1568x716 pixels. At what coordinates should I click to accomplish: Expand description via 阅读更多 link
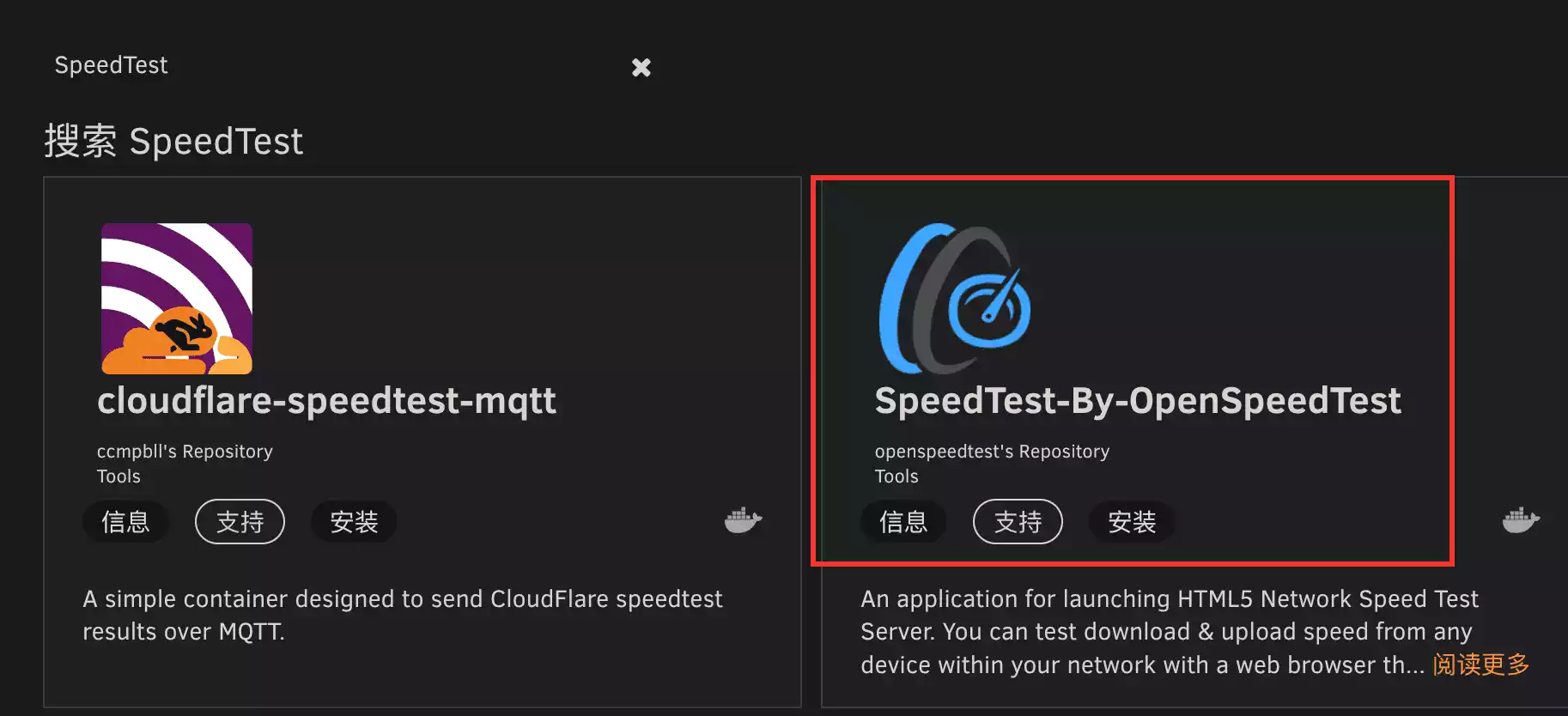pyautogui.click(x=1480, y=664)
